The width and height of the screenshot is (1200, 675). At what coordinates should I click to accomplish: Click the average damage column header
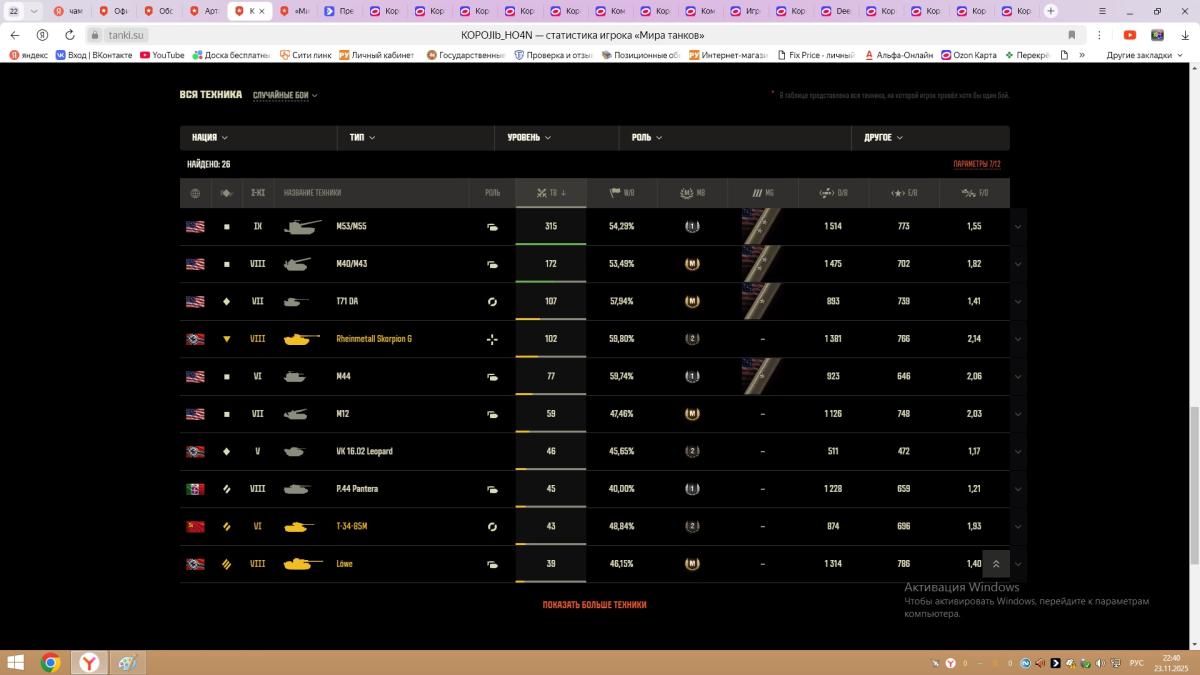[833, 193]
